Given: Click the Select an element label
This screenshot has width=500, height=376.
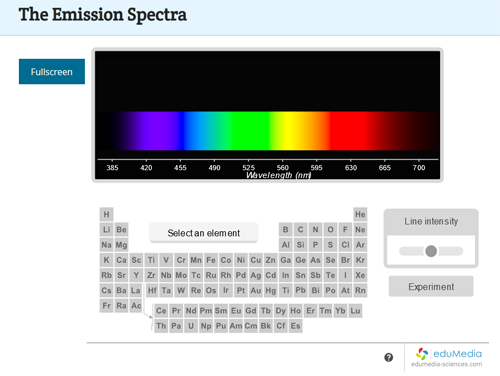Looking at the screenshot, I should click(204, 233).
